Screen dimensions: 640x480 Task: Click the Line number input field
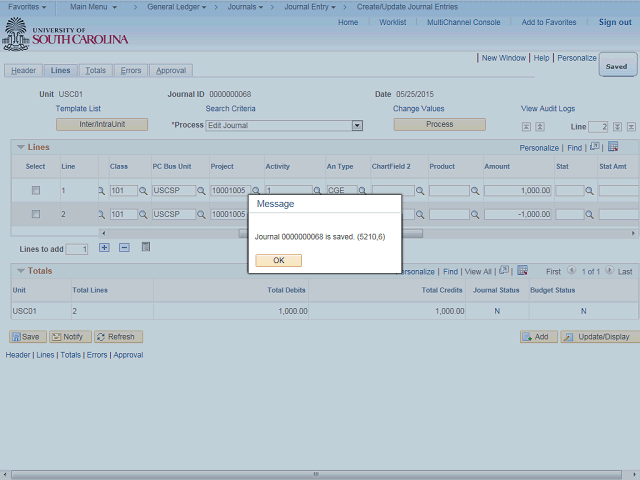[598, 127]
